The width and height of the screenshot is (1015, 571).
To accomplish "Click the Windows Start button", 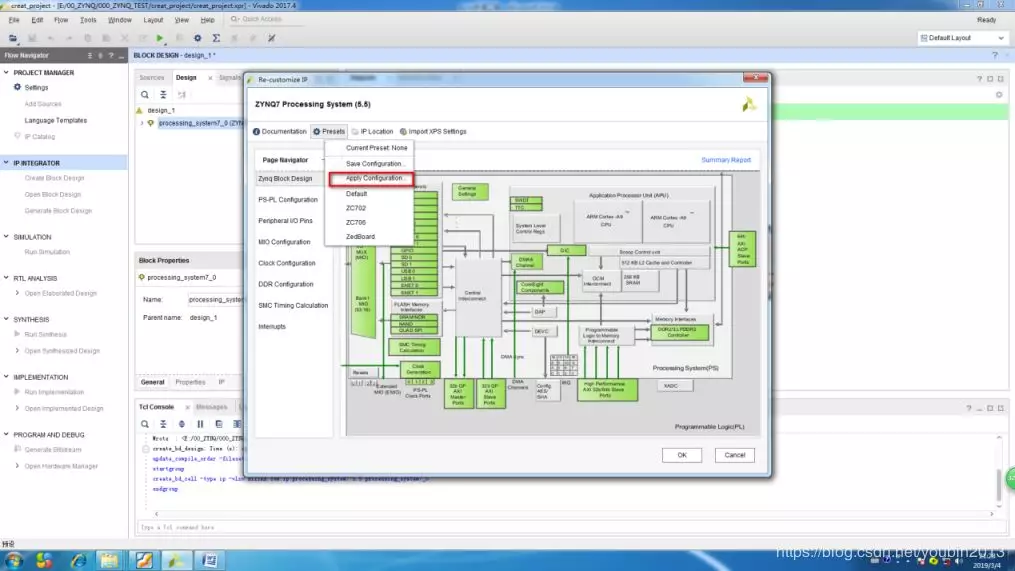I will [14, 560].
